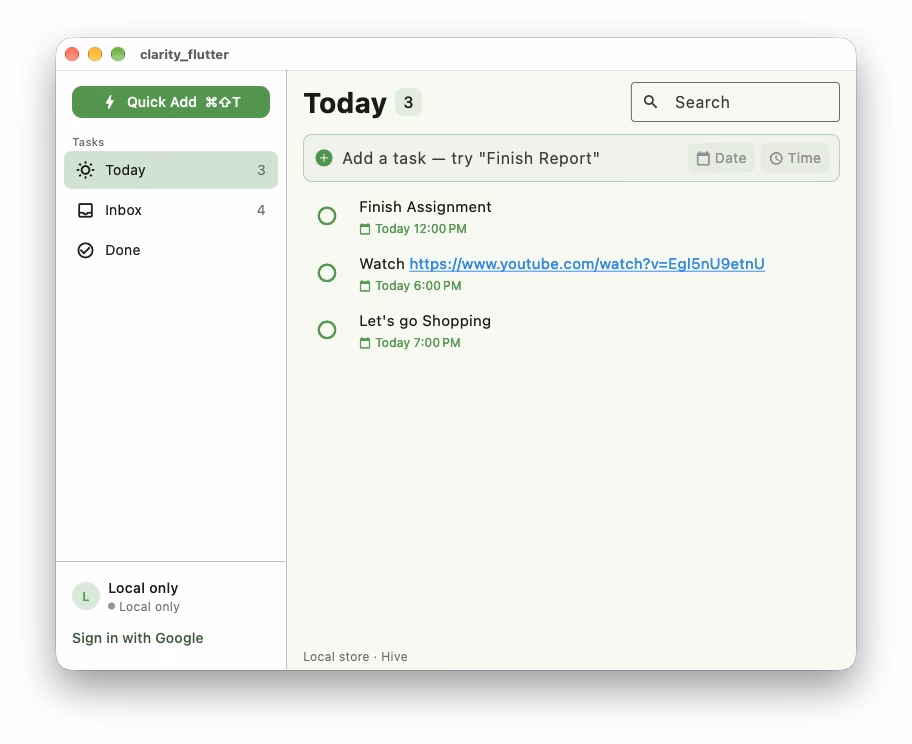Click the Done checkmark circle icon
This screenshot has height=744, width=912.
point(86,250)
